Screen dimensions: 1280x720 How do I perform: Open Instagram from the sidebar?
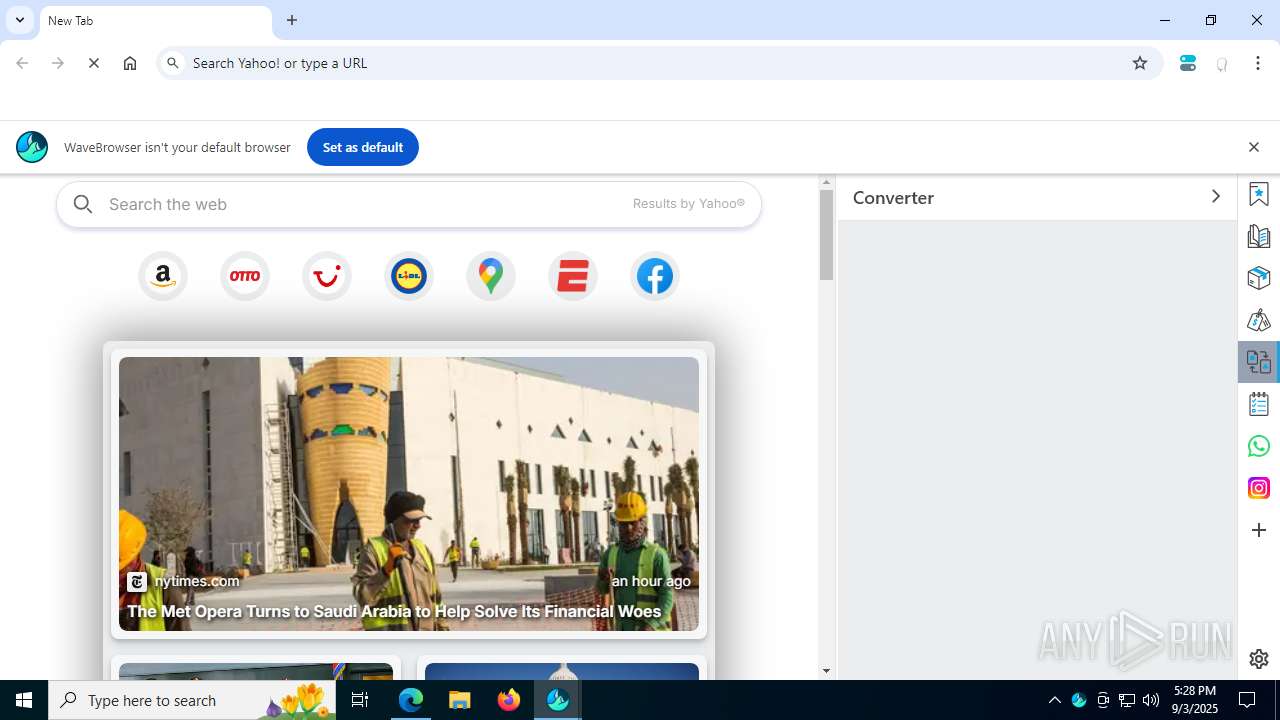pos(1259,488)
